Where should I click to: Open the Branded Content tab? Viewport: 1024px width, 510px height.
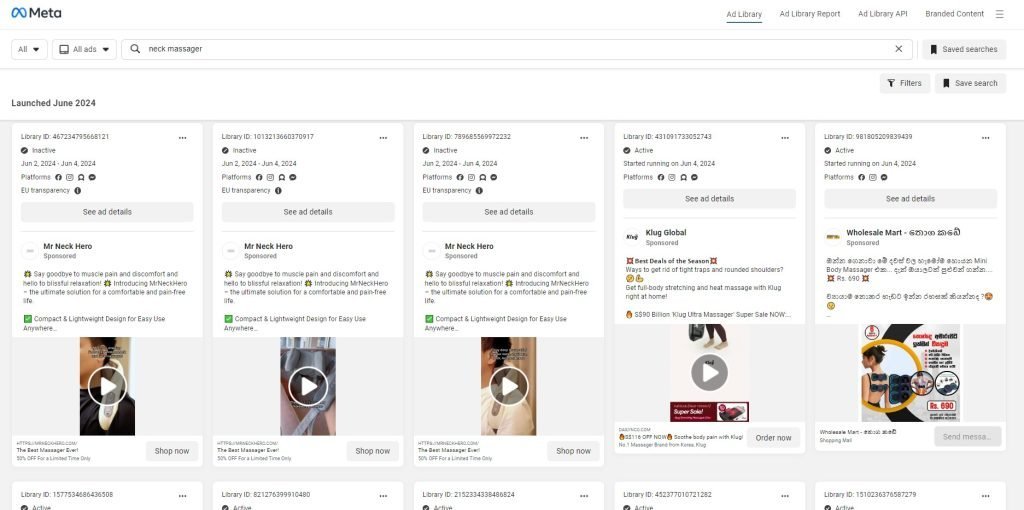(x=954, y=14)
